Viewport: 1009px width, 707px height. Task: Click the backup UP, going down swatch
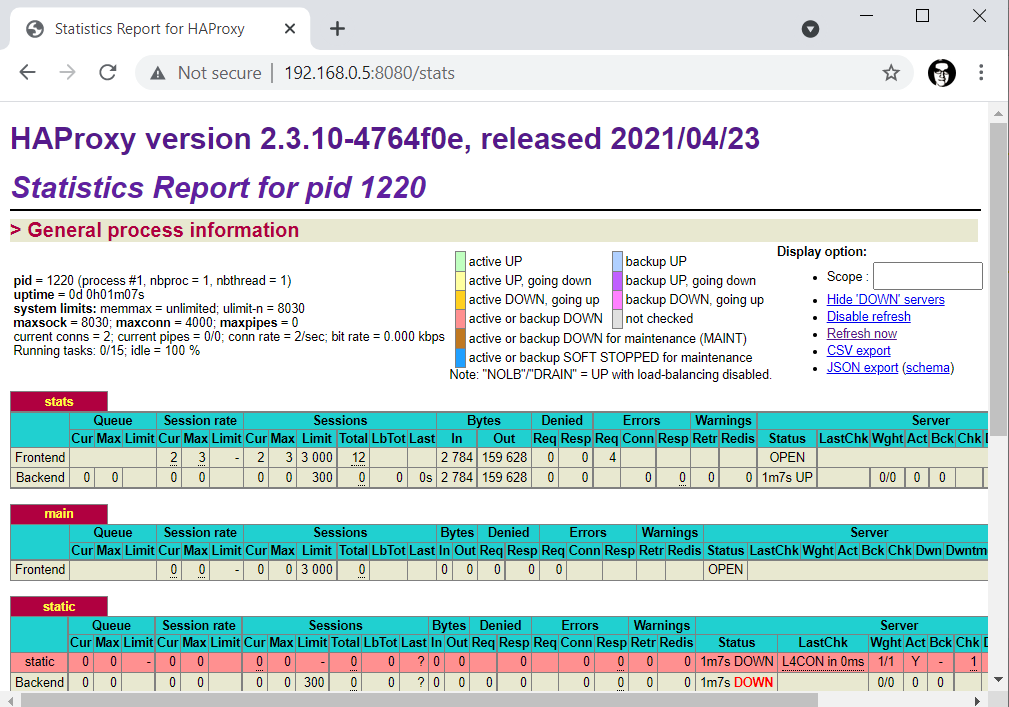point(617,280)
